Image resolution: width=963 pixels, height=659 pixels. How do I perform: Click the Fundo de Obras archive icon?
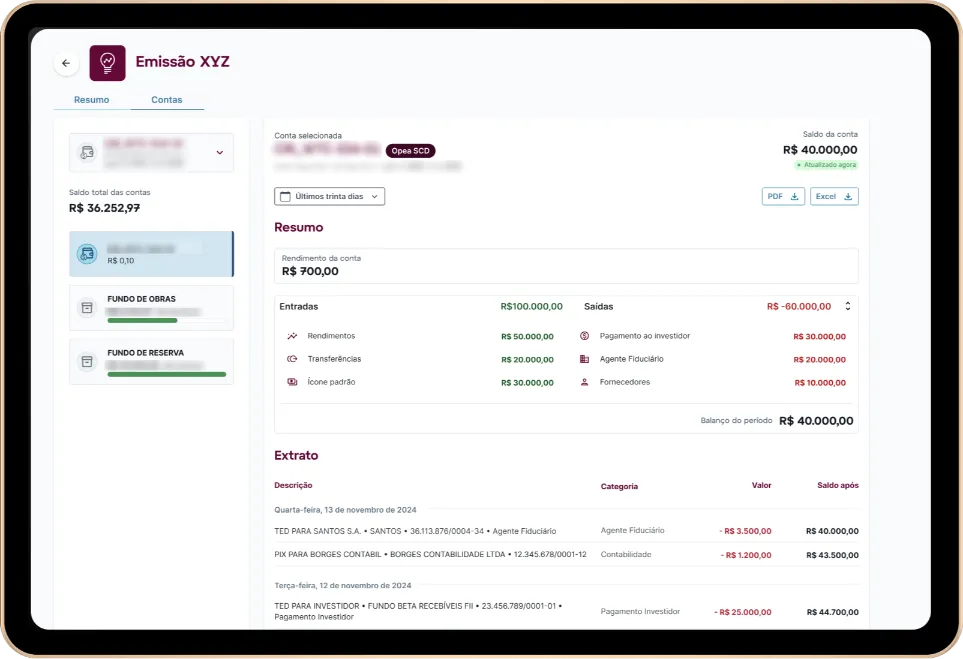point(87,308)
